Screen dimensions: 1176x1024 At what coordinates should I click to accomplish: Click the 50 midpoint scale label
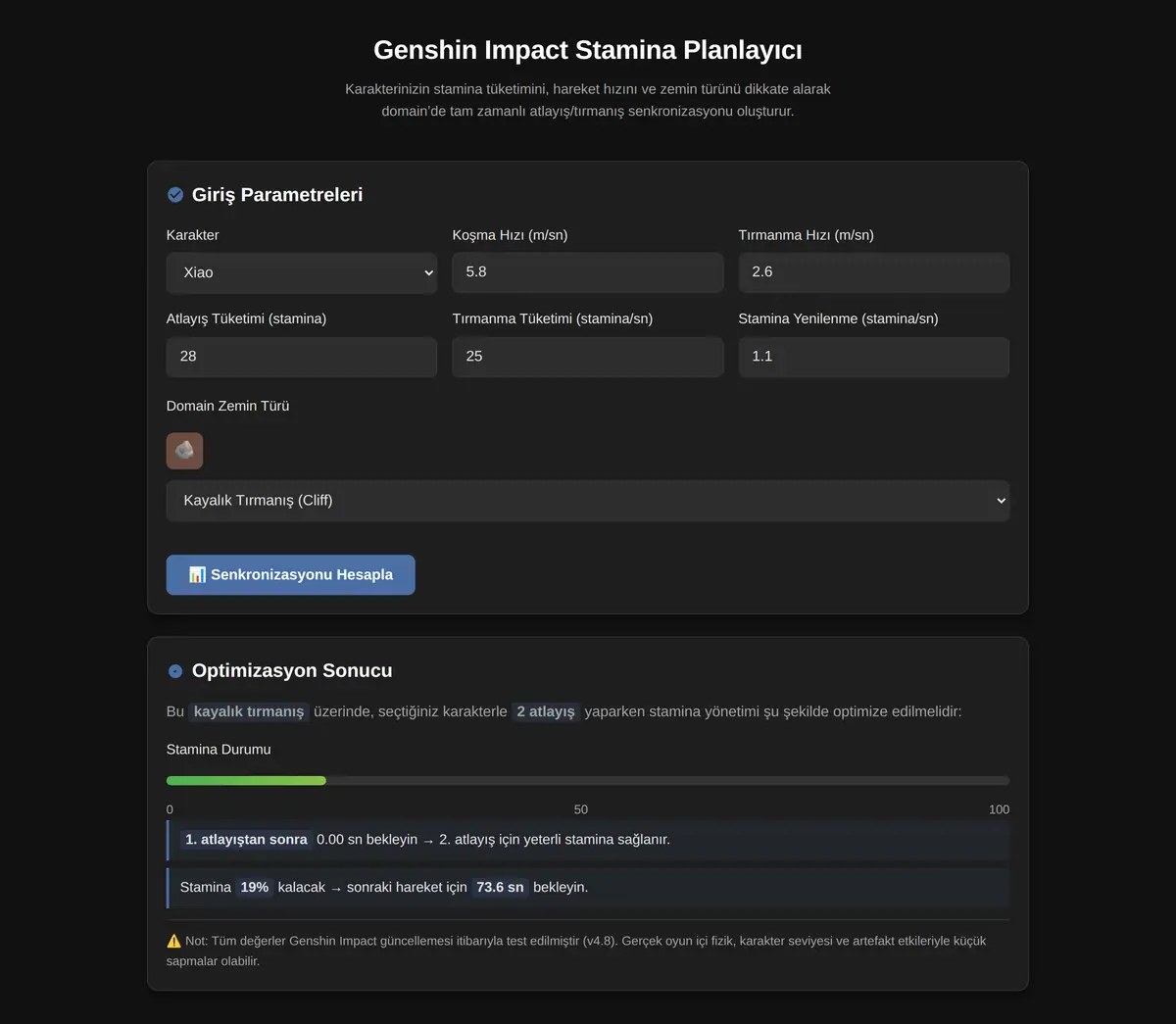581,809
